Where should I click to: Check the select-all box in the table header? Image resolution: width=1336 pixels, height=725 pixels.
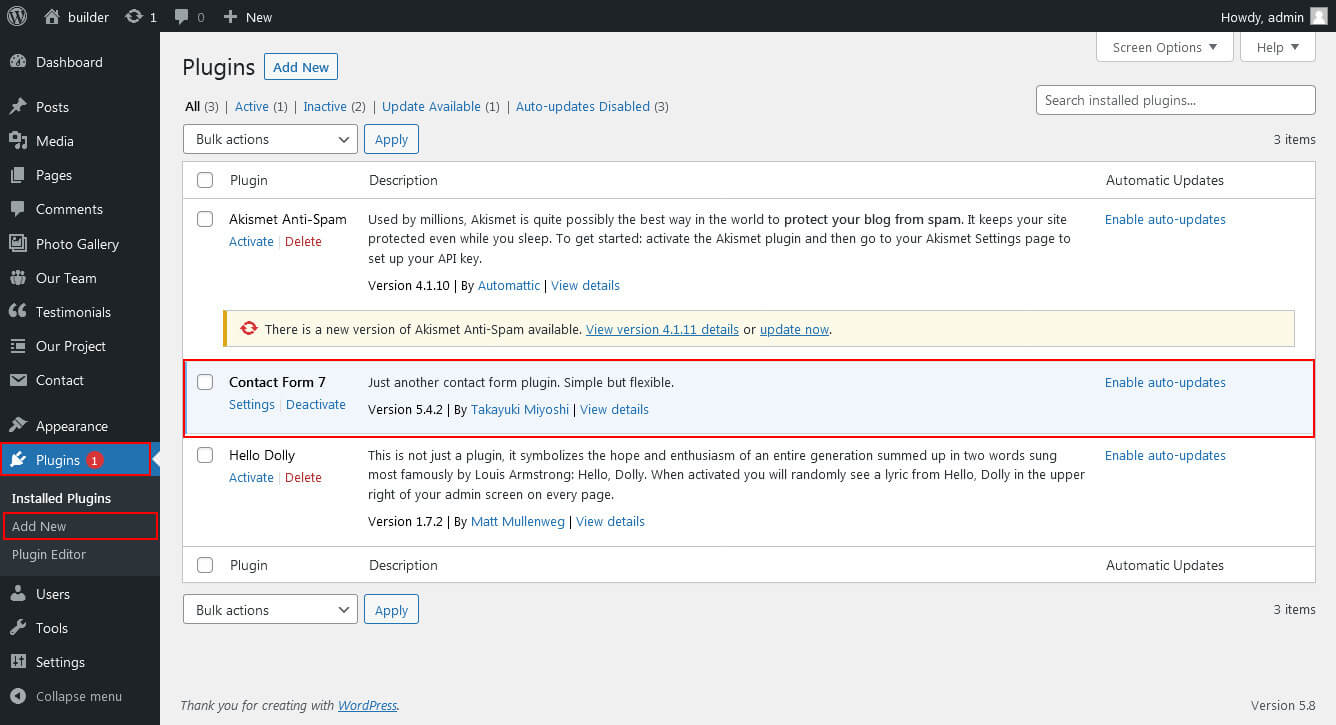pyautogui.click(x=205, y=180)
